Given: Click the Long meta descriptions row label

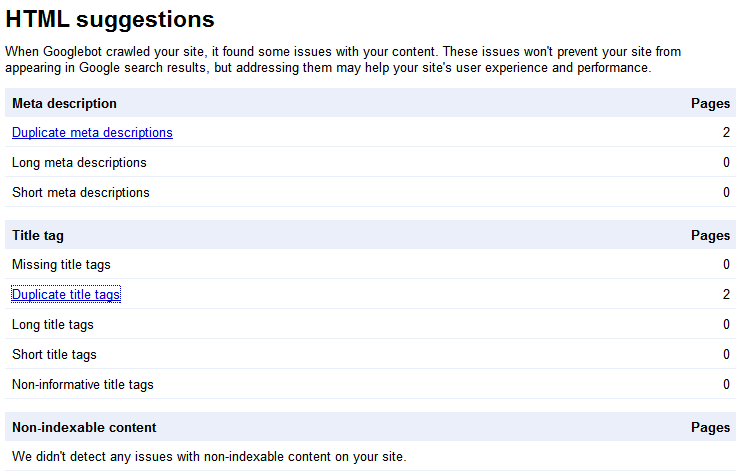Looking at the screenshot, I should coord(79,163).
